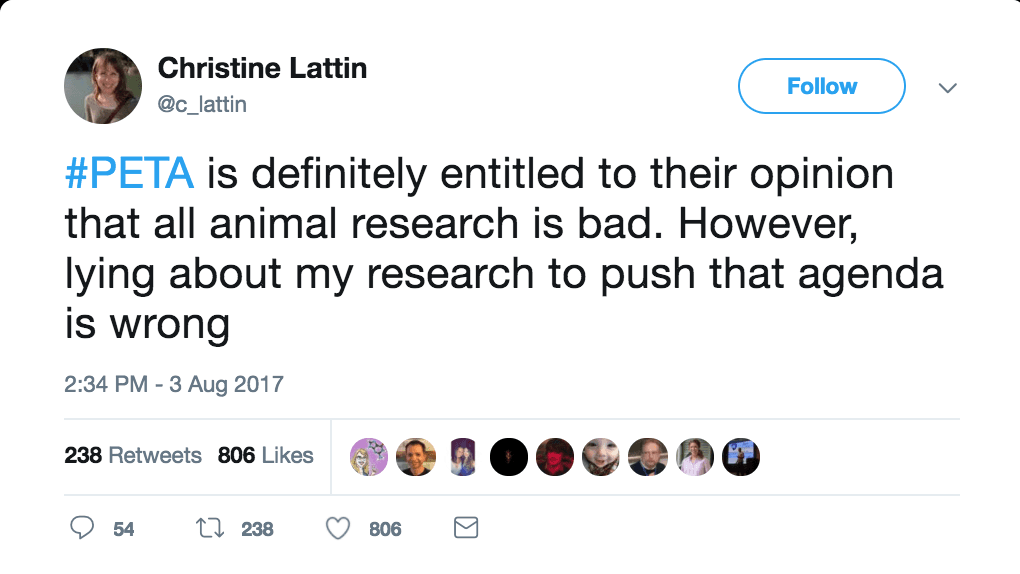Image resolution: width=1020 pixels, height=574 pixels.
Task: Click the retweet count next to arrows
Action: coord(257,529)
